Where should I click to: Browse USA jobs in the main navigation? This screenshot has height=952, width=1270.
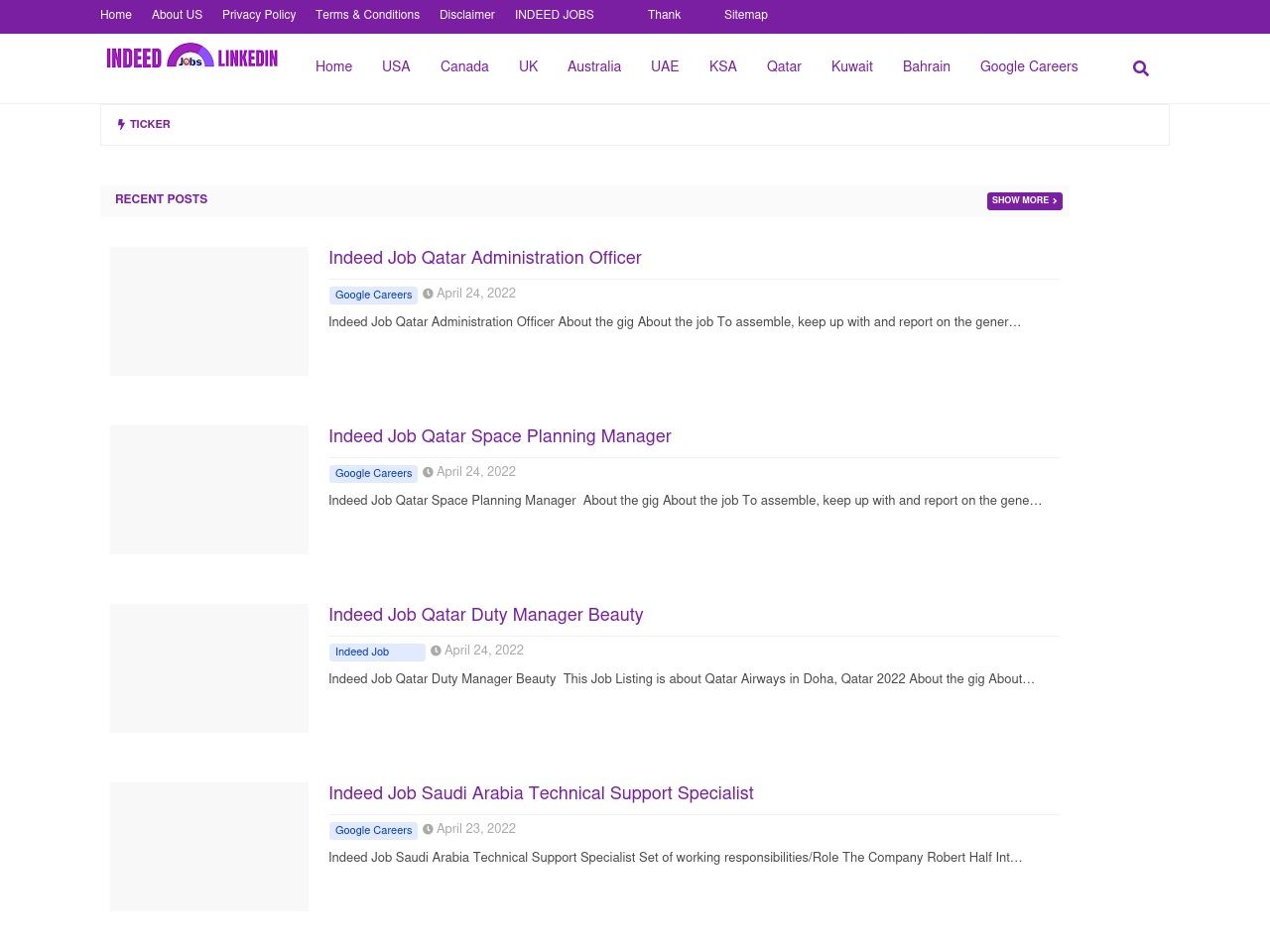pyautogui.click(x=396, y=66)
